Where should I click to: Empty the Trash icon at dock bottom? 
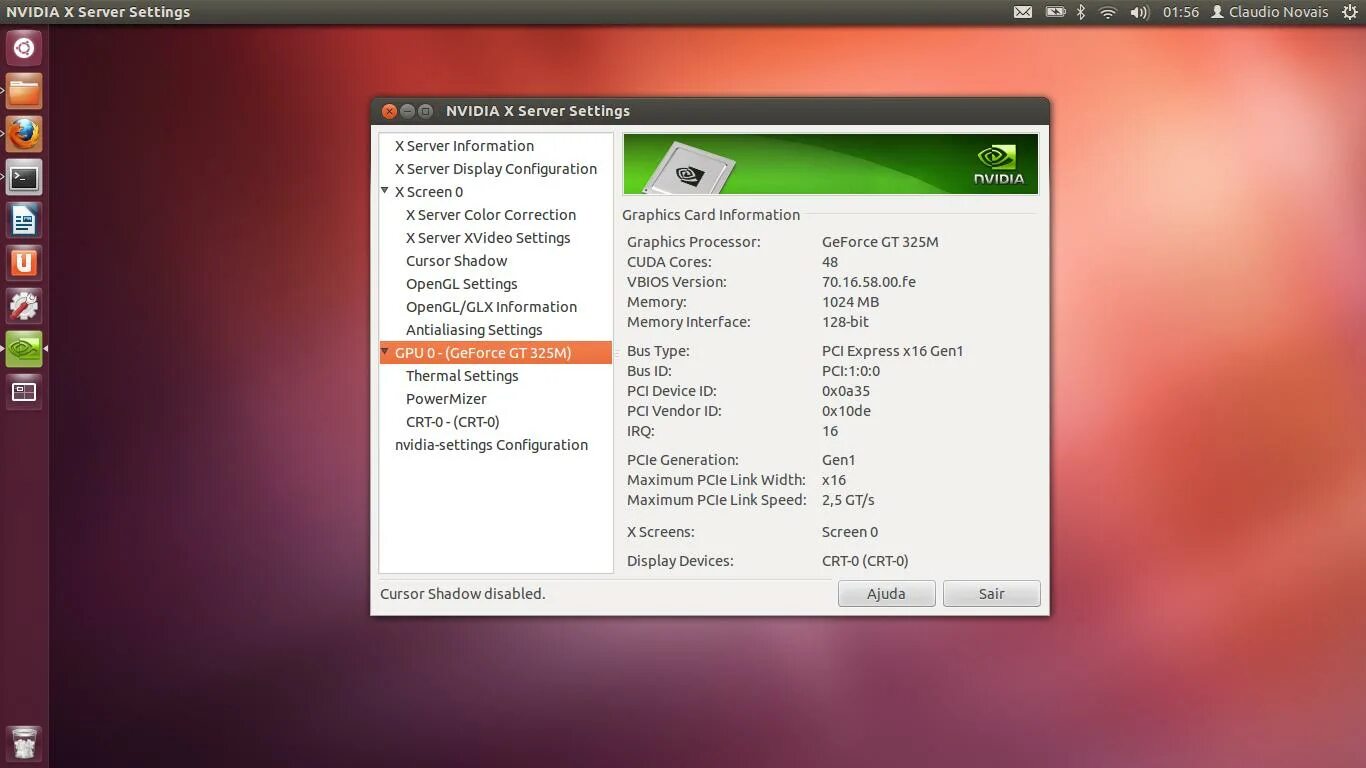pos(23,743)
